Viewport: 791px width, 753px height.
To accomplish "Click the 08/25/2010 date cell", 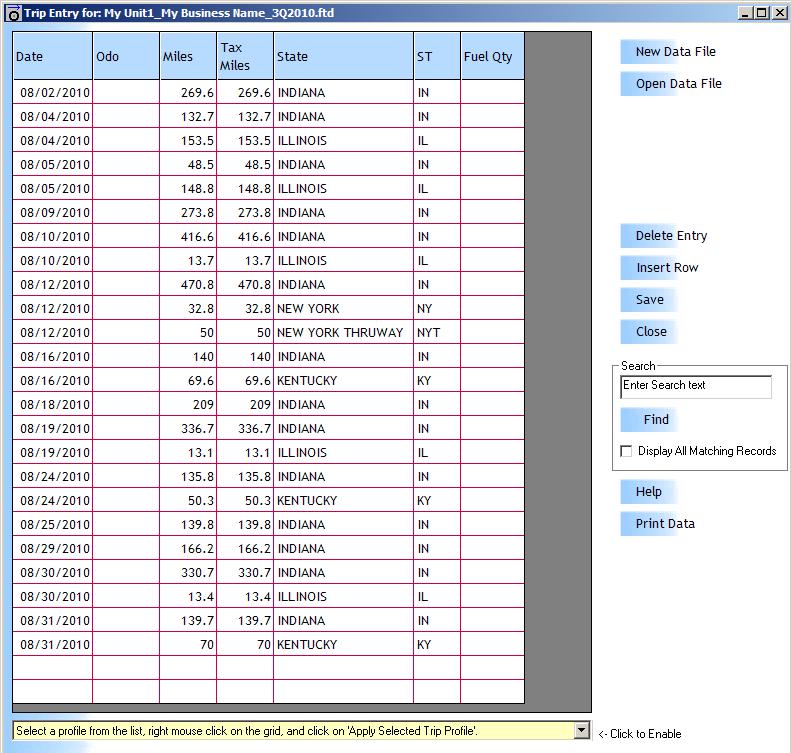I will pos(52,525).
